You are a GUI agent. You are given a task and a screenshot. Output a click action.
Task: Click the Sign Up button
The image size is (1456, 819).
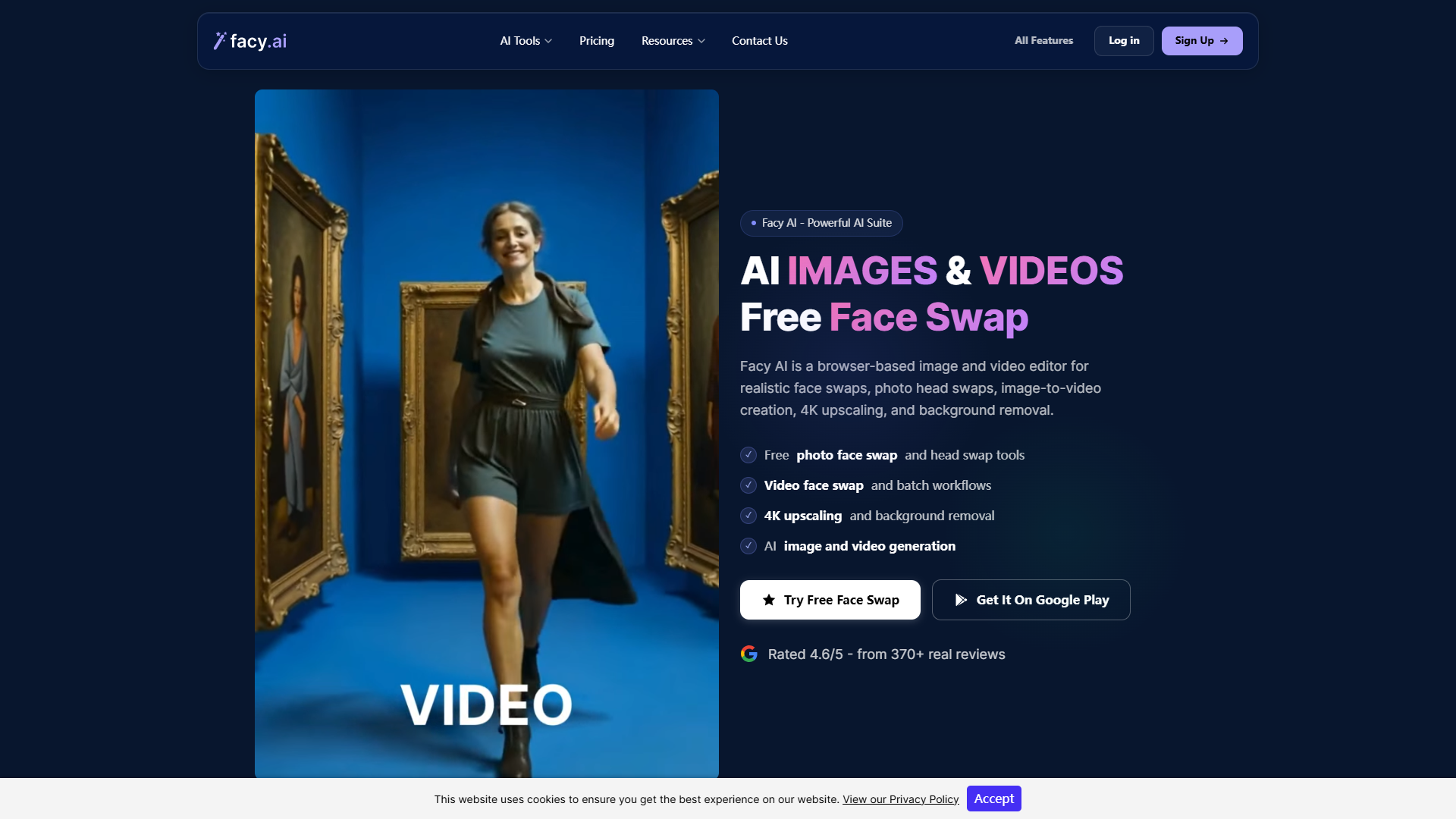click(1202, 41)
